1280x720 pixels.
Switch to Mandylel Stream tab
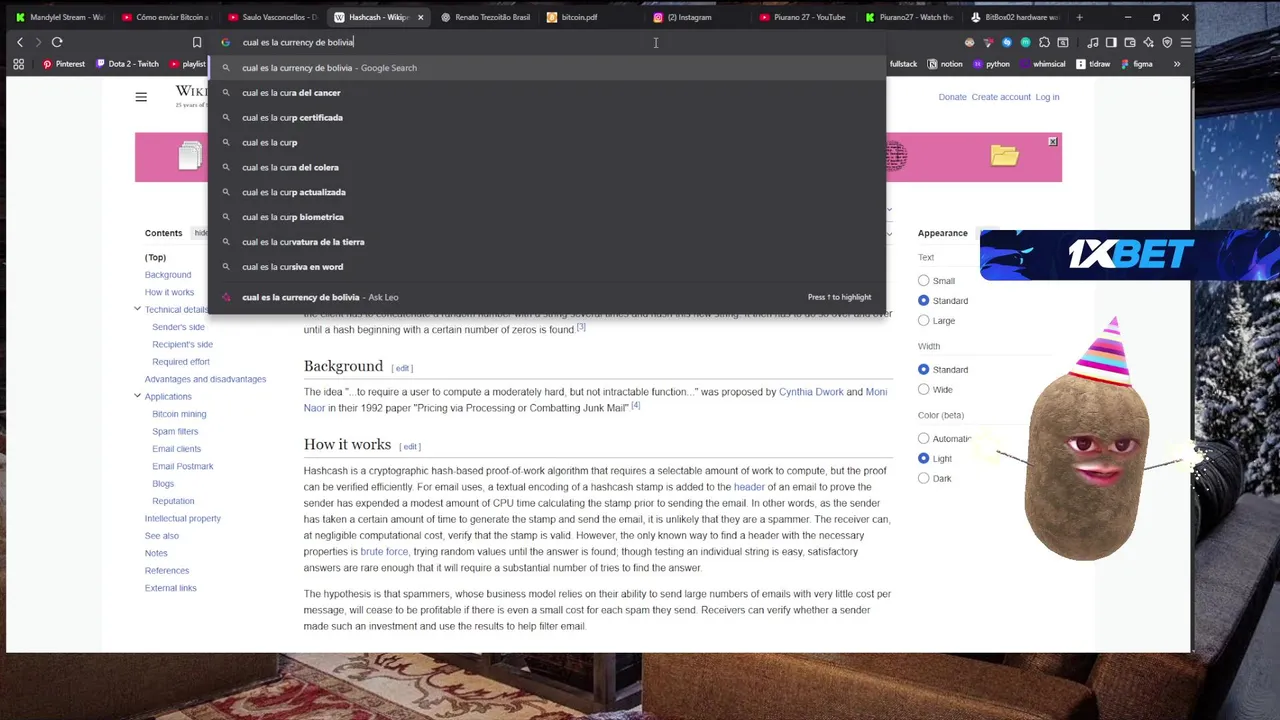pyautogui.click(x=60, y=17)
